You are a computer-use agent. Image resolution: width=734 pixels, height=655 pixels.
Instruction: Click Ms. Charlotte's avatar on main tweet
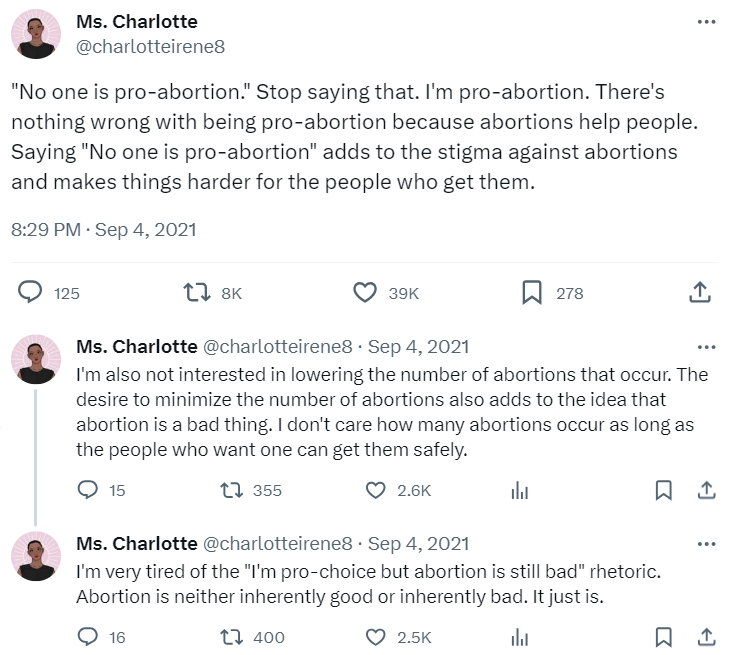[36, 35]
